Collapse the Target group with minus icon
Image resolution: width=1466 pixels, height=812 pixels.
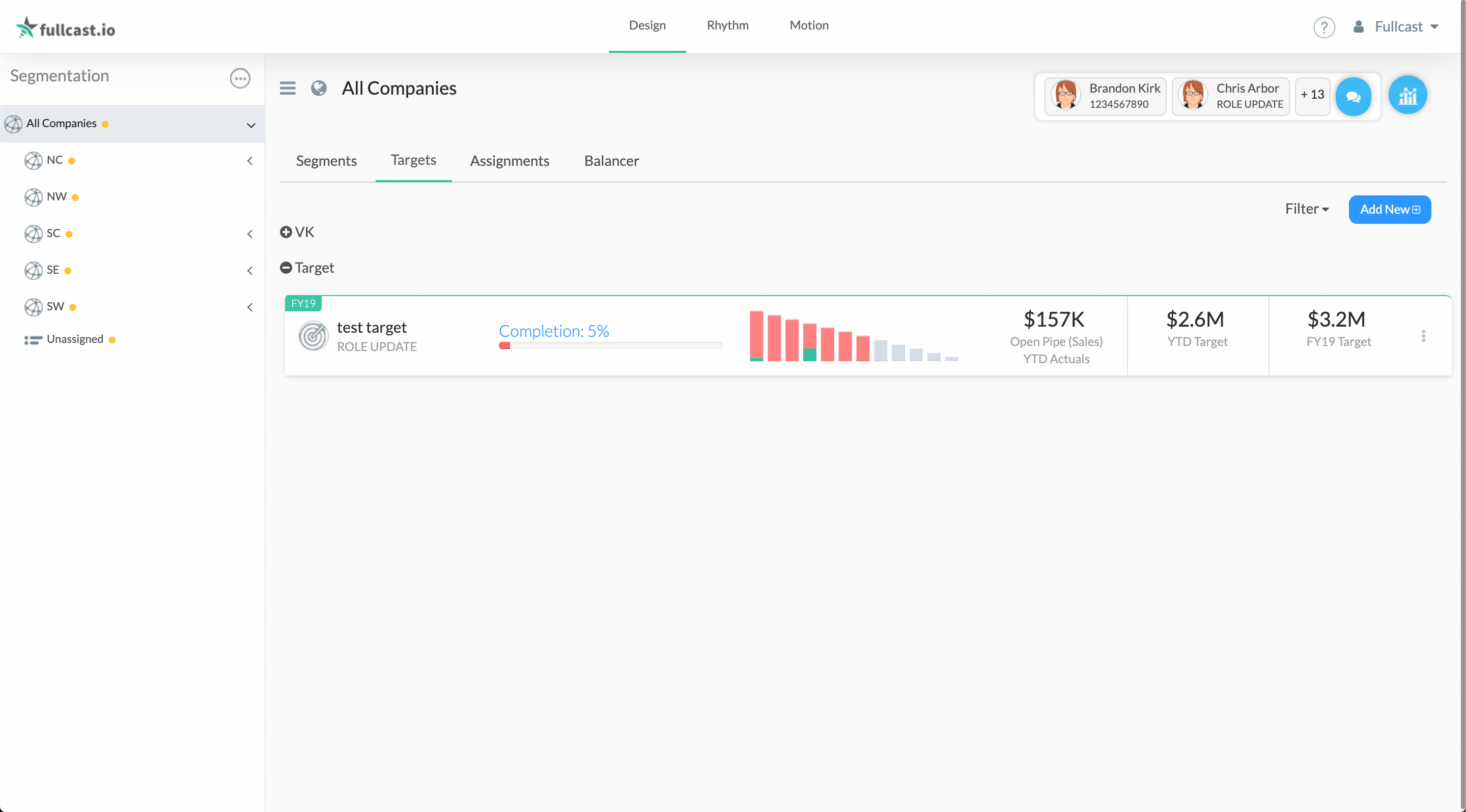pos(286,268)
